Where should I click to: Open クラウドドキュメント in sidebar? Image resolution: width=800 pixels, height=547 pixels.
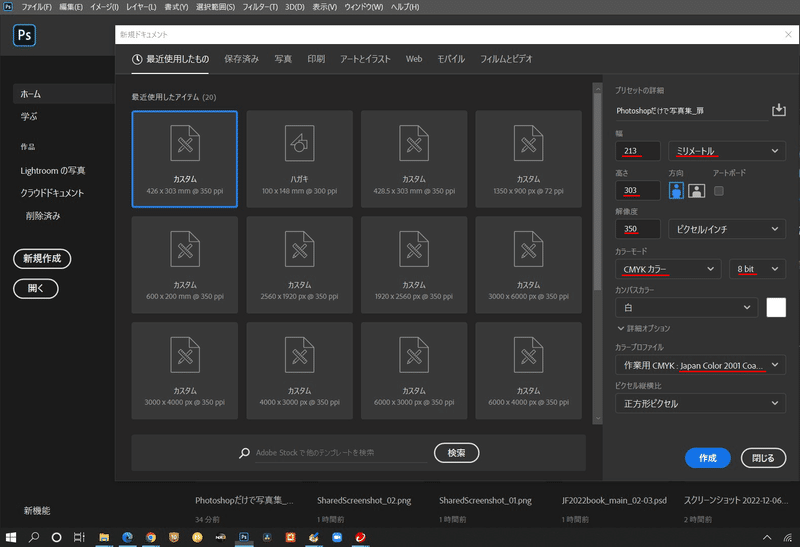52,193
